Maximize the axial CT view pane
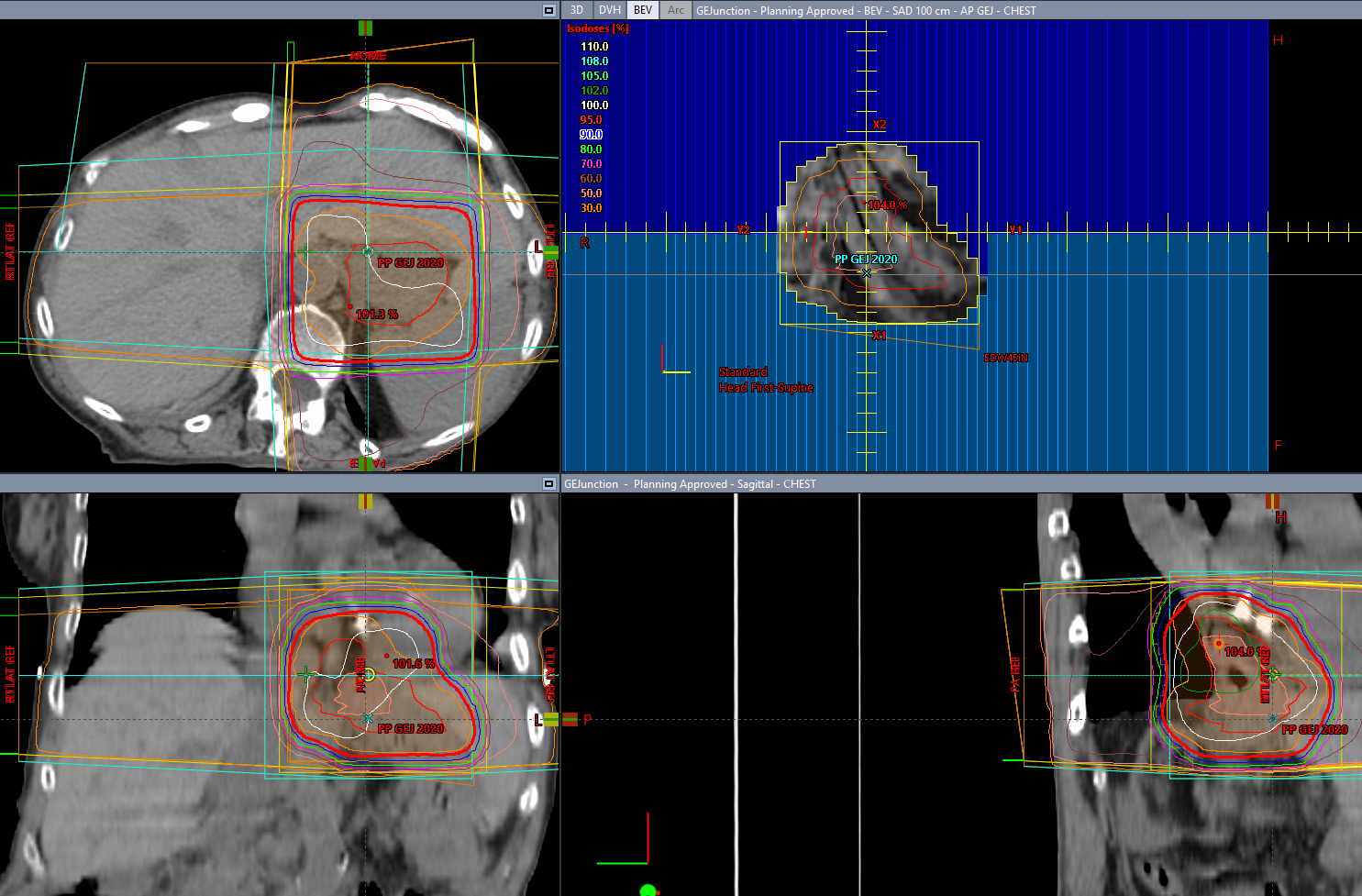This screenshot has width=1362, height=896. pyautogui.click(x=548, y=10)
